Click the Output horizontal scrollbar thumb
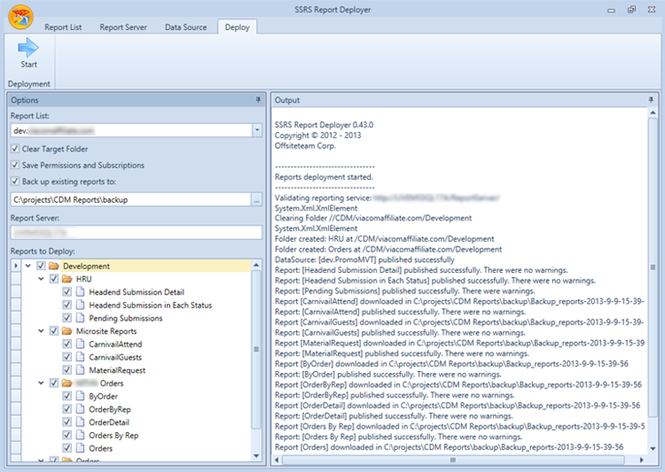Screen dimensions: 665x472 [453, 460]
